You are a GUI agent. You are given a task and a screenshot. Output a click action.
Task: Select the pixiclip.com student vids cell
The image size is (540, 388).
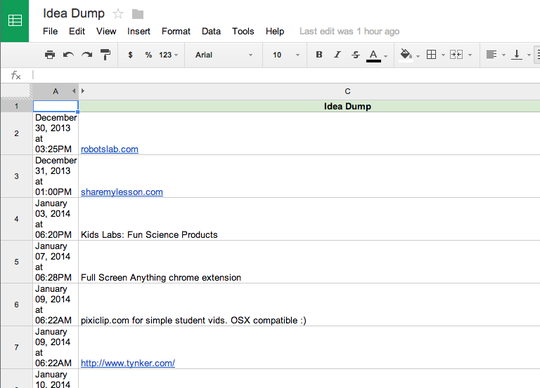pos(309,304)
